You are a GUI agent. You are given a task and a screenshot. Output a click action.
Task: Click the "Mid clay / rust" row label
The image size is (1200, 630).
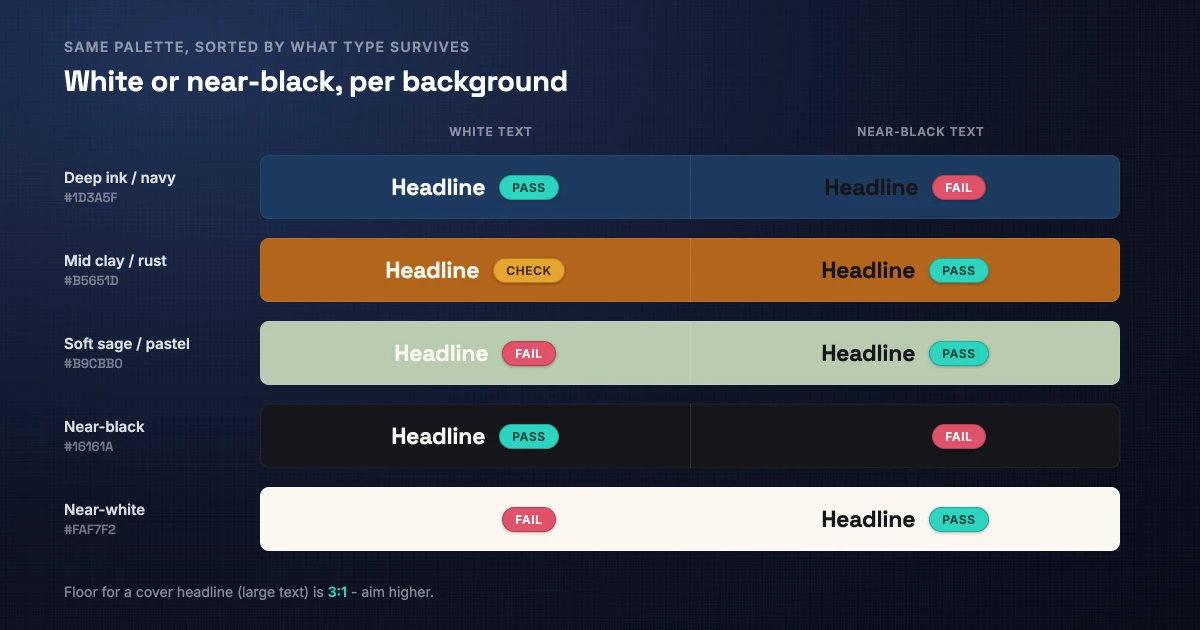click(x=115, y=261)
